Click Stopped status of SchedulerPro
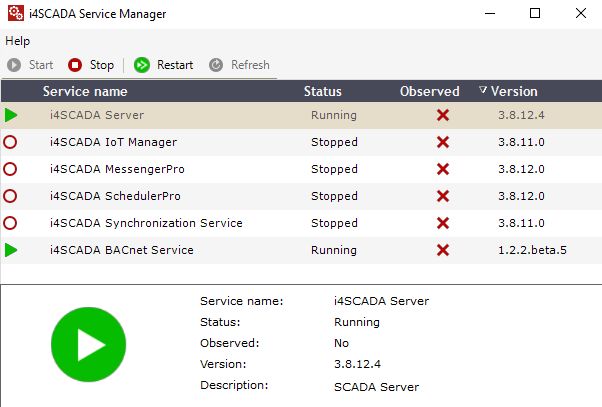The height and width of the screenshot is (407, 602). 334,196
